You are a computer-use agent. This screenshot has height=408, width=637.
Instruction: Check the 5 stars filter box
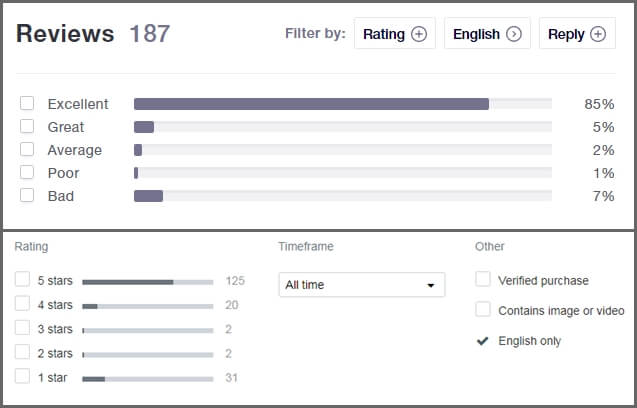tap(22, 280)
